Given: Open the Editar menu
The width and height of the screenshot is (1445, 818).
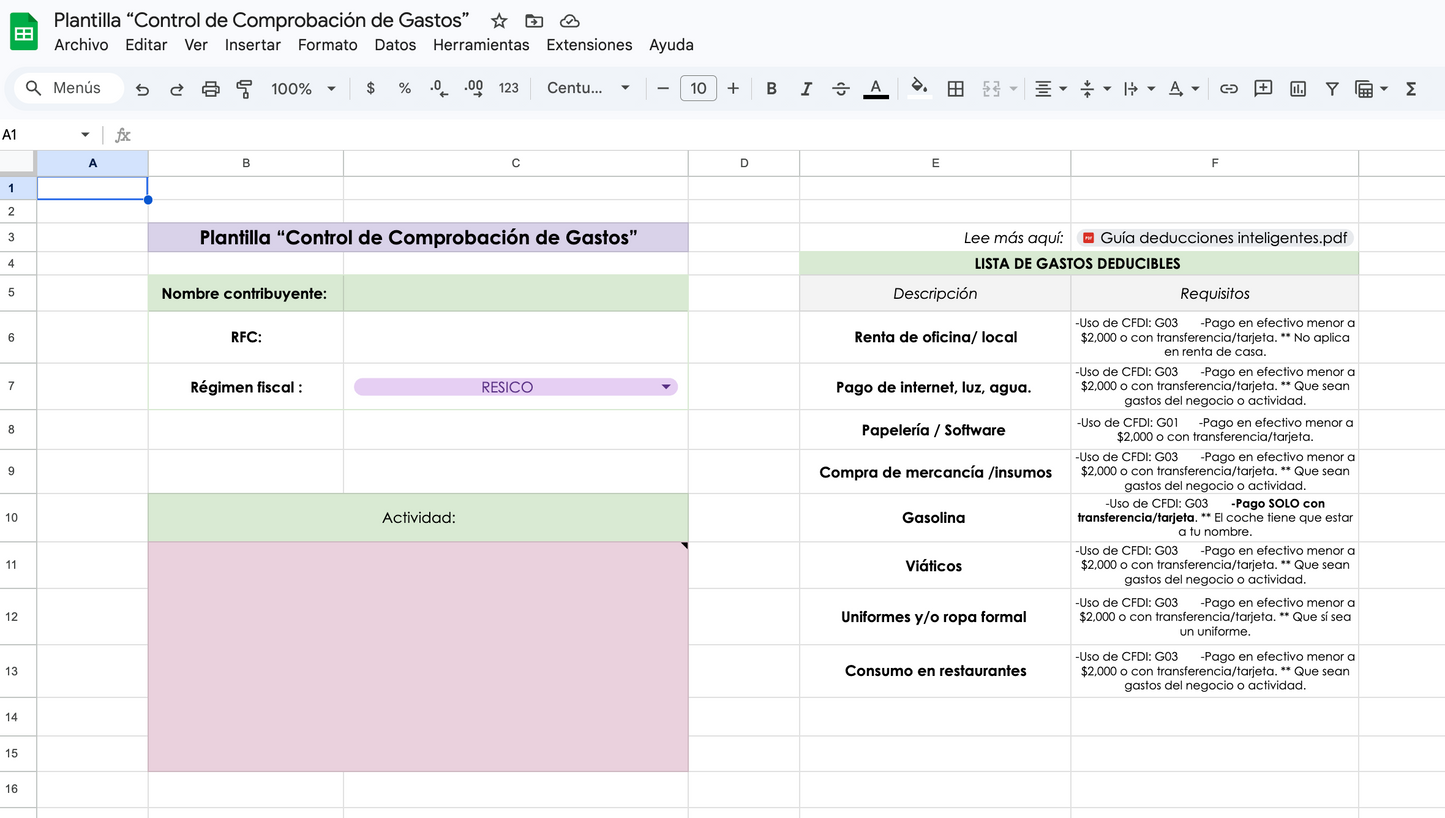Looking at the screenshot, I should (x=146, y=45).
